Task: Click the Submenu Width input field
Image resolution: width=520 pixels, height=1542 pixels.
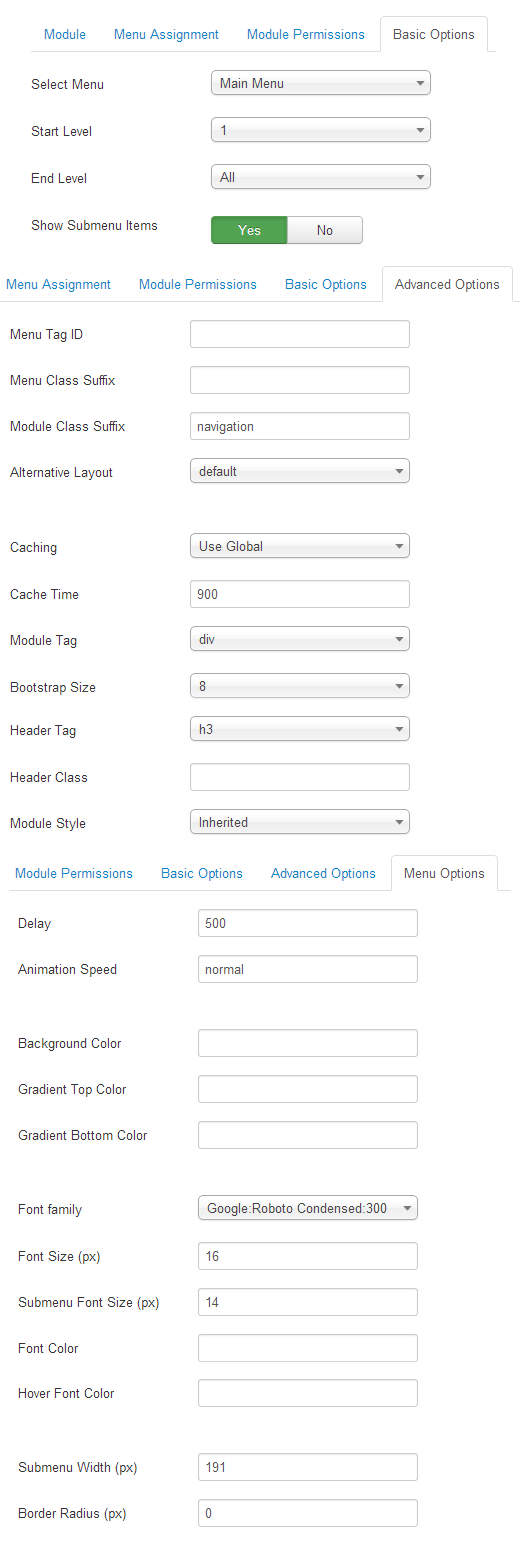Action: [308, 1467]
